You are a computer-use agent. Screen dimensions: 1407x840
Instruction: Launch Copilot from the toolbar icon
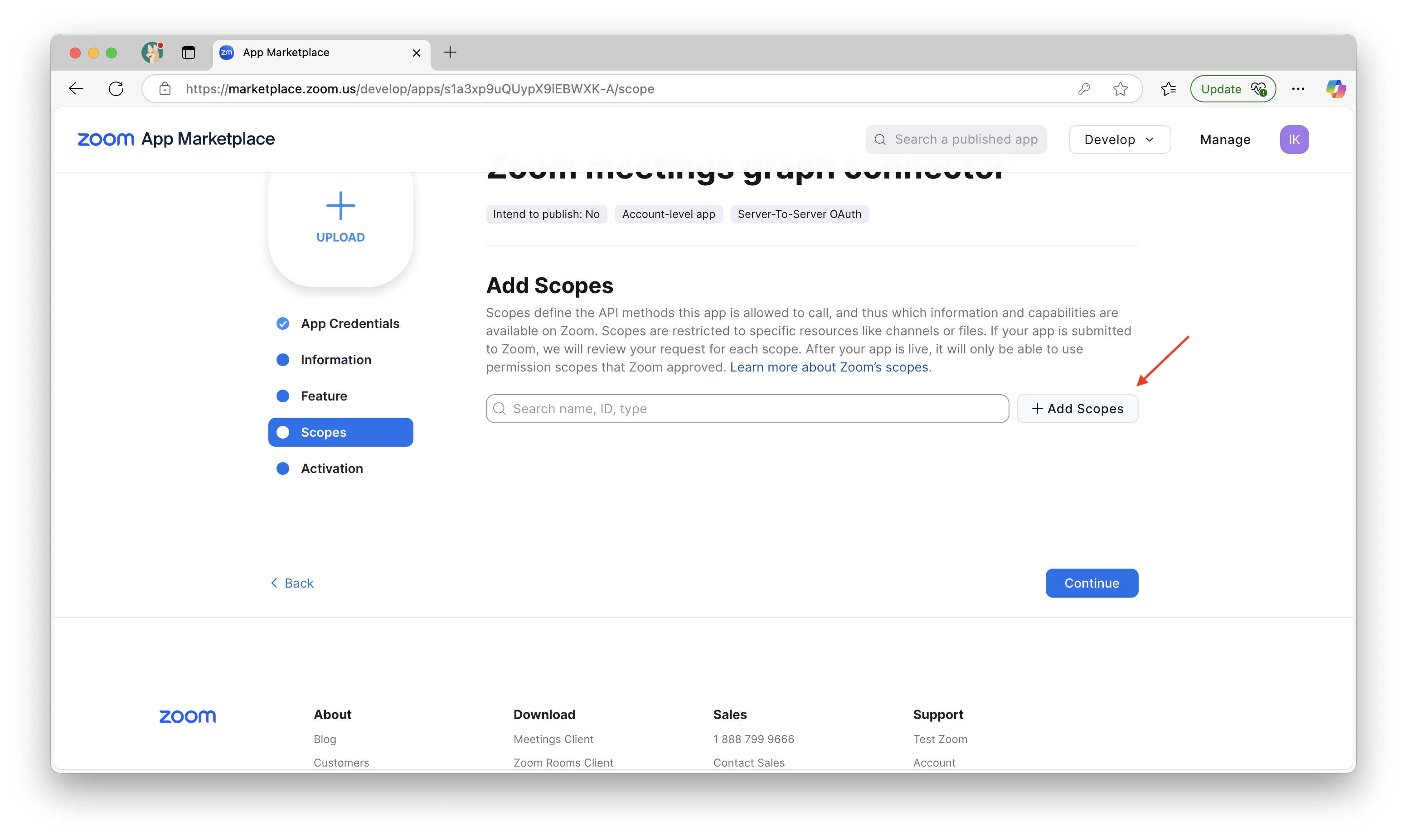point(1336,89)
